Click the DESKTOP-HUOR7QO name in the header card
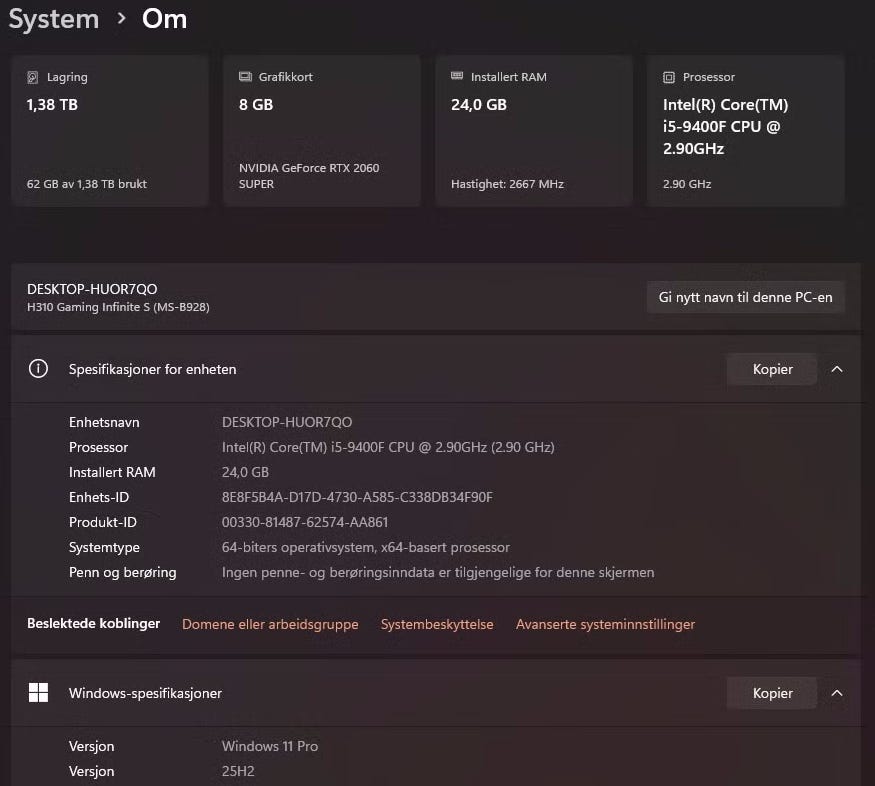875x786 pixels. pyautogui.click(x=92, y=289)
